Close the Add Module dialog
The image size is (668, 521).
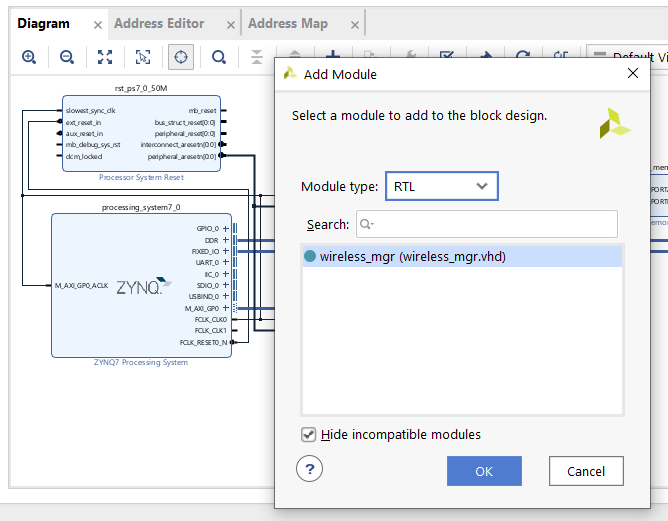pos(633,73)
